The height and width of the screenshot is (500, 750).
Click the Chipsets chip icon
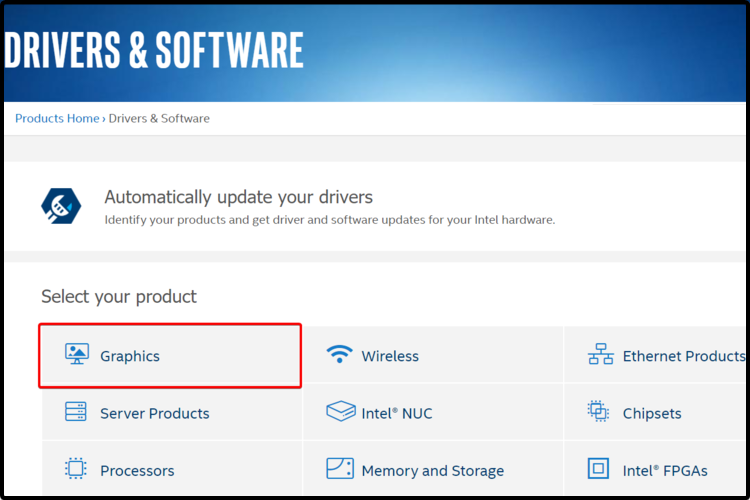point(598,411)
